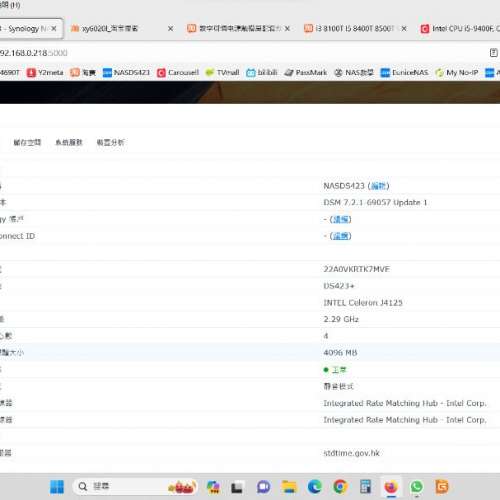Open the EuniceNAS bookmark
500x500 pixels.
pos(404,73)
